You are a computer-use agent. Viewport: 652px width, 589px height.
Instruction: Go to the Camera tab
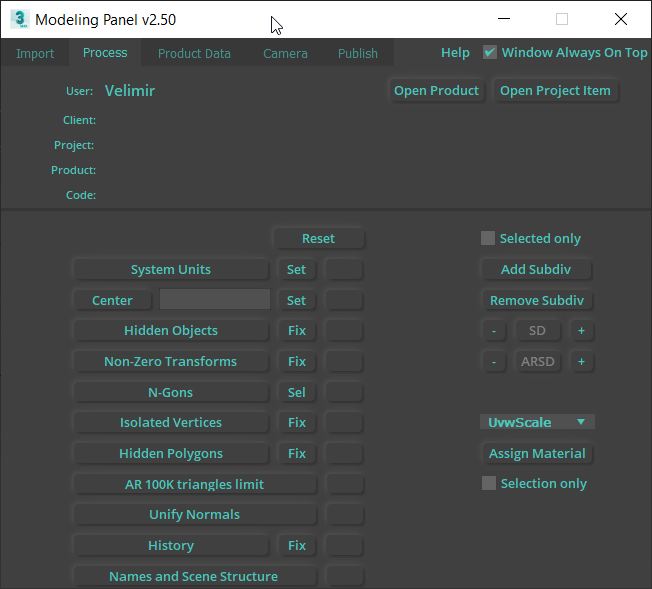tap(285, 53)
